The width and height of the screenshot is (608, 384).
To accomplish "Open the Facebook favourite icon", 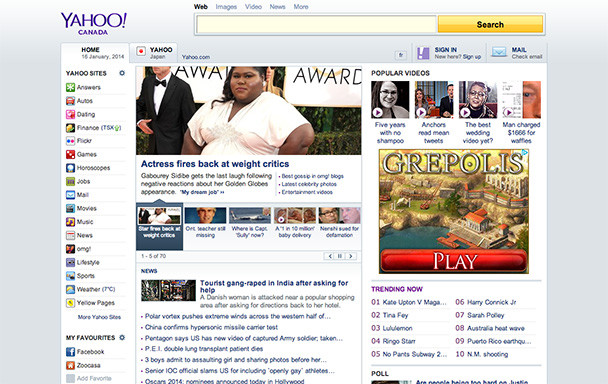I will click(x=70, y=352).
